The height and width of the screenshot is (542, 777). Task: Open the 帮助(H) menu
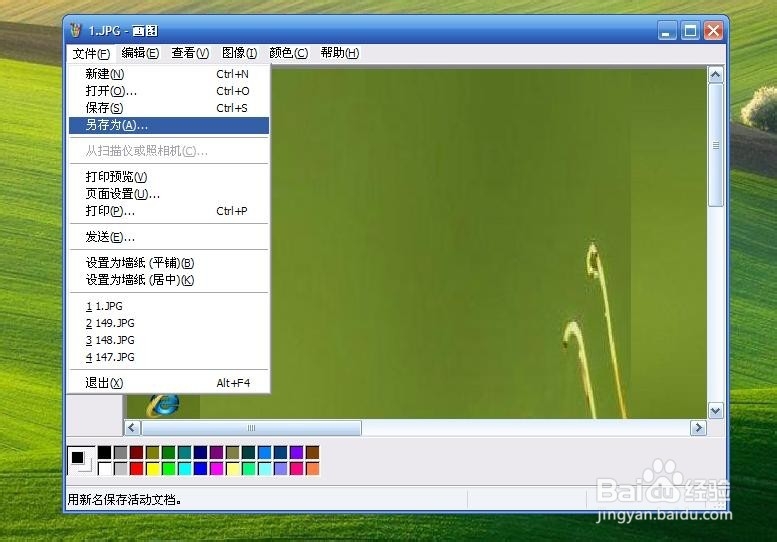339,53
